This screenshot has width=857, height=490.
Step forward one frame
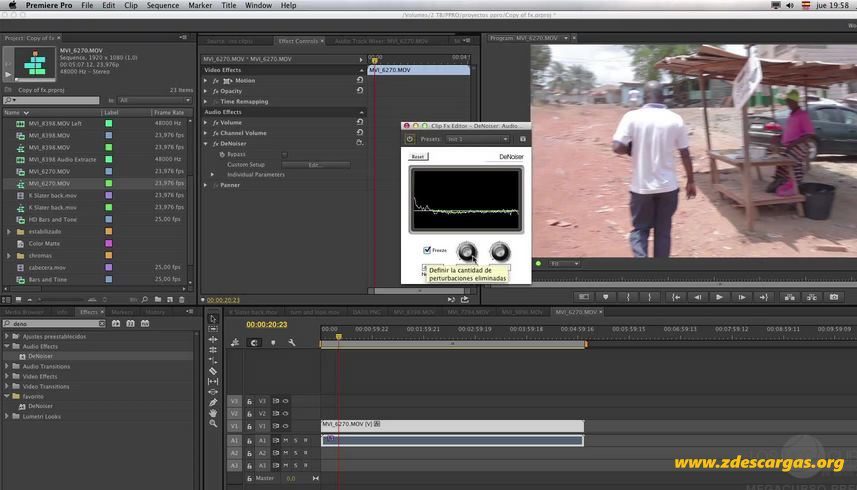point(741,297)
